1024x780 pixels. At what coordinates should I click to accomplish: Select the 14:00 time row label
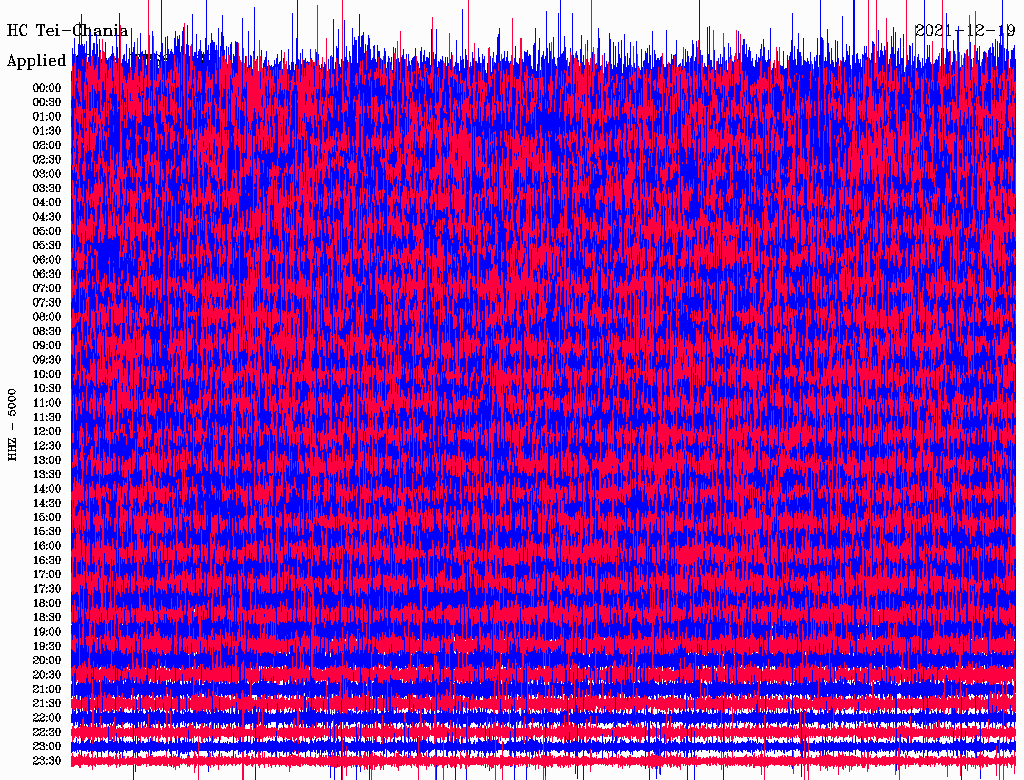(47, 489)
